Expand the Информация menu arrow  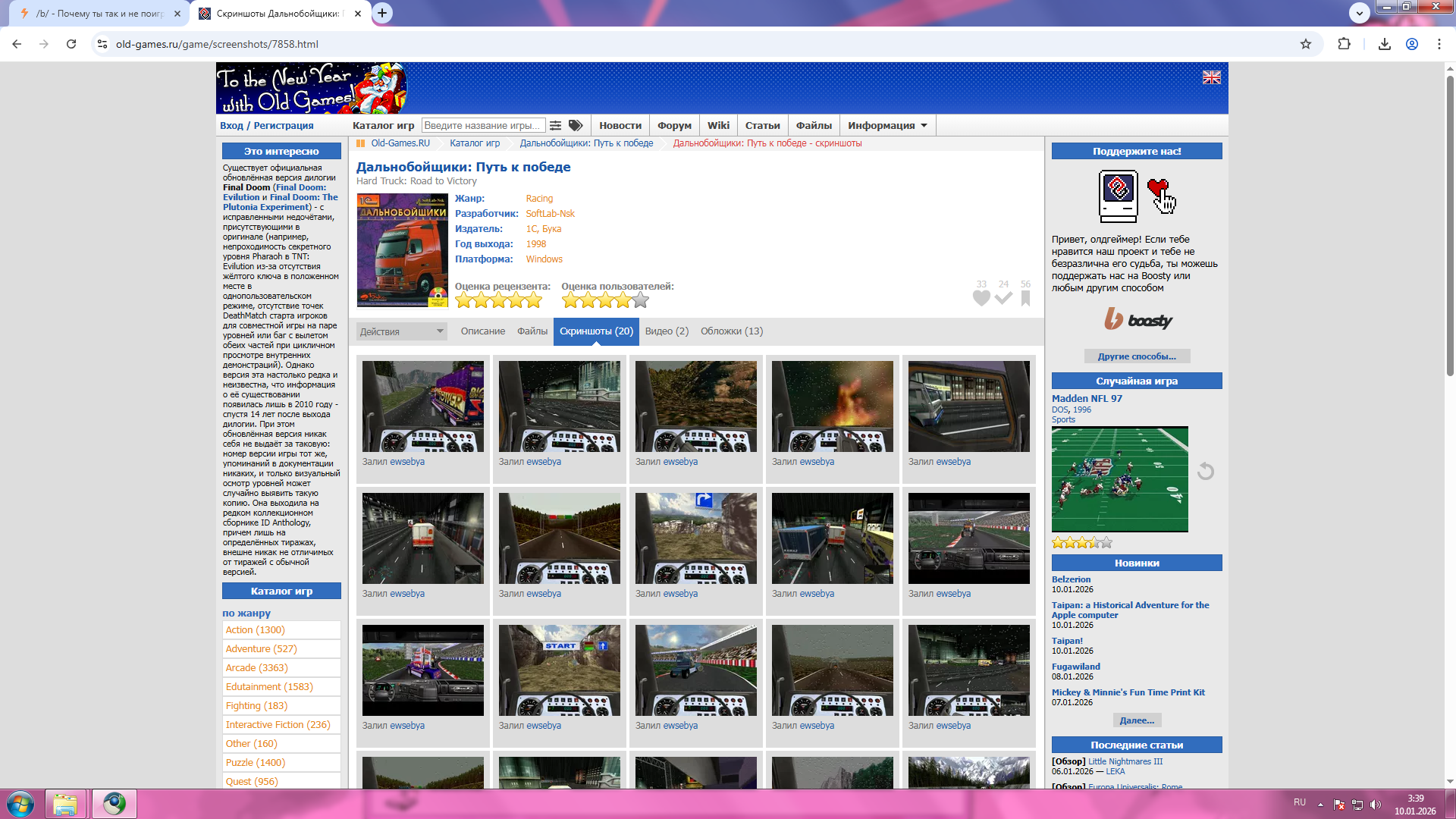point(924,126)
